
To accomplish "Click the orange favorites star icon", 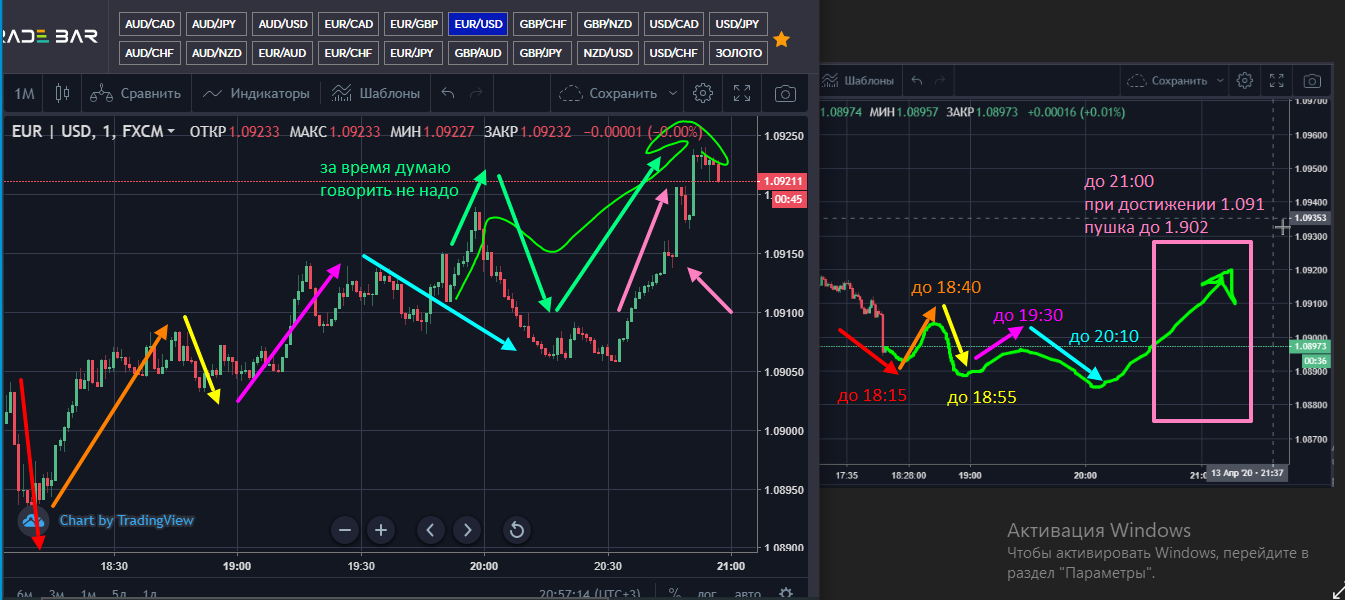I will [782, 39].
